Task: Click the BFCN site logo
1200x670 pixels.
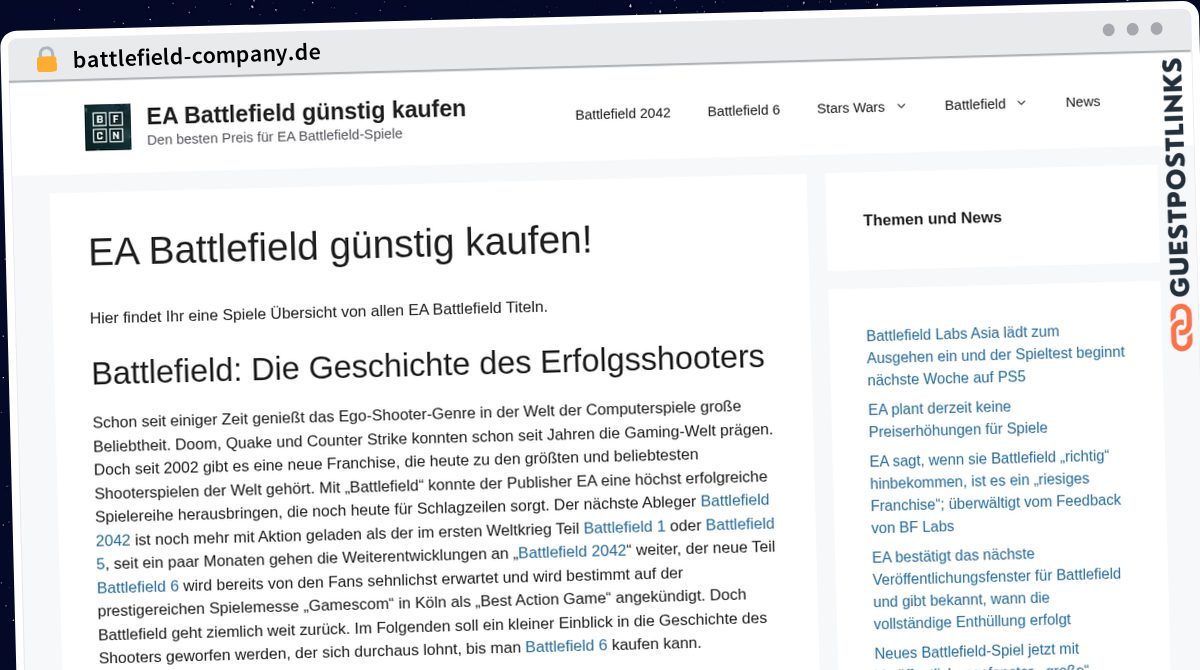Action: tap(107, 127)
